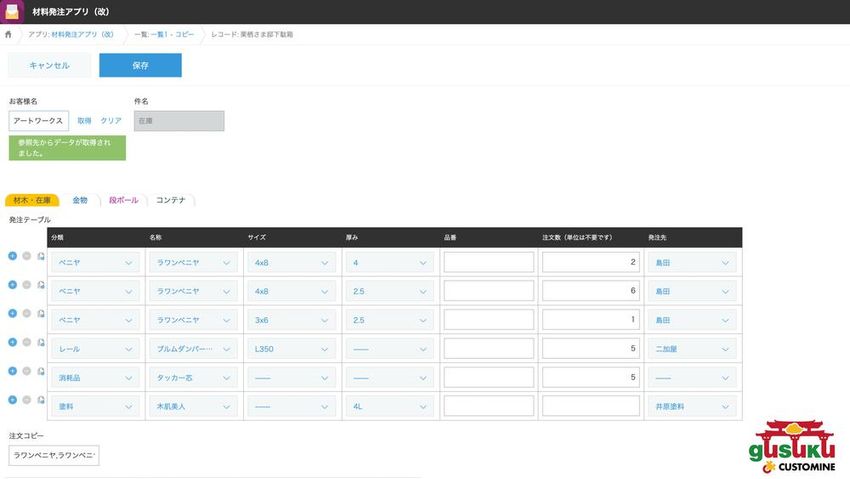Click the copy-row icon on third table row
Viewport: 850px width, 479px height.
coord(41,314)
